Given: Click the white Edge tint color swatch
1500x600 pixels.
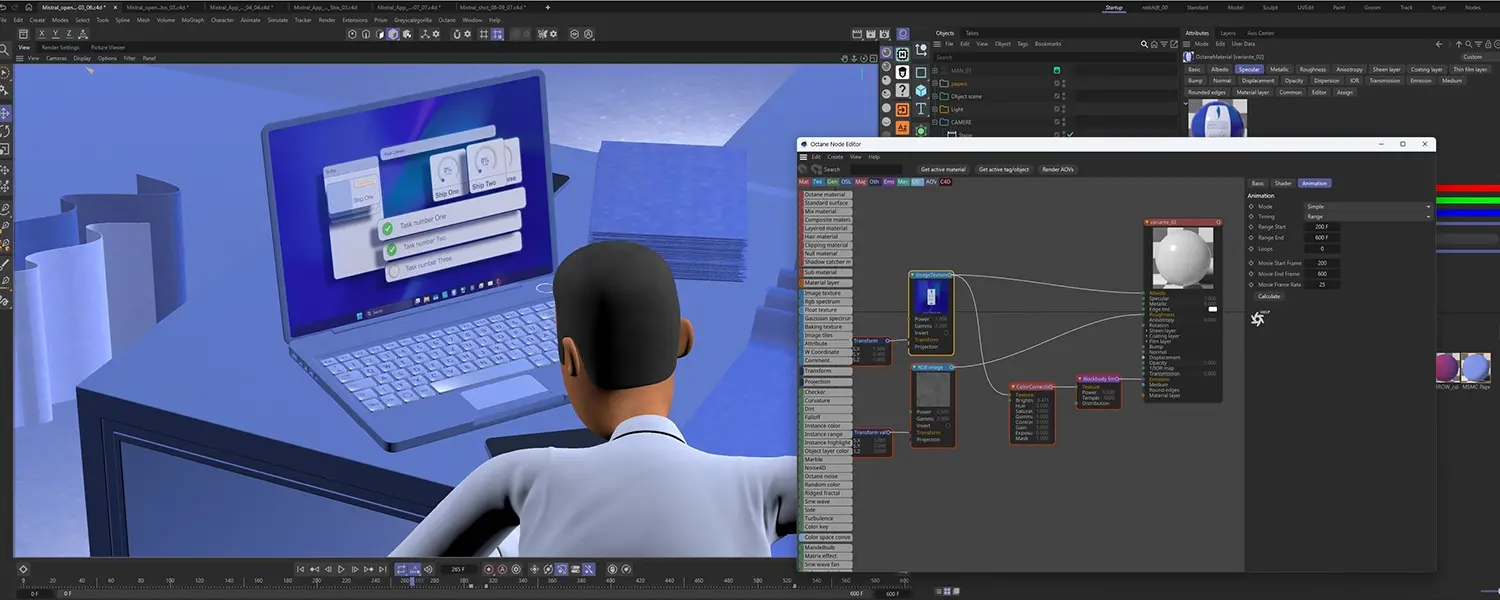Looking at the screenshot, I should click(1212, 309).
